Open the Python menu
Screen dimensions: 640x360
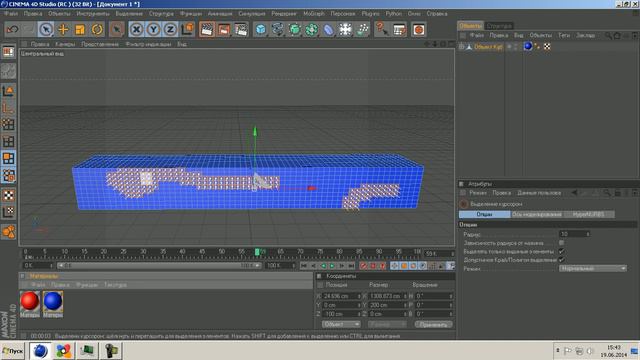(x=393, y=13)
